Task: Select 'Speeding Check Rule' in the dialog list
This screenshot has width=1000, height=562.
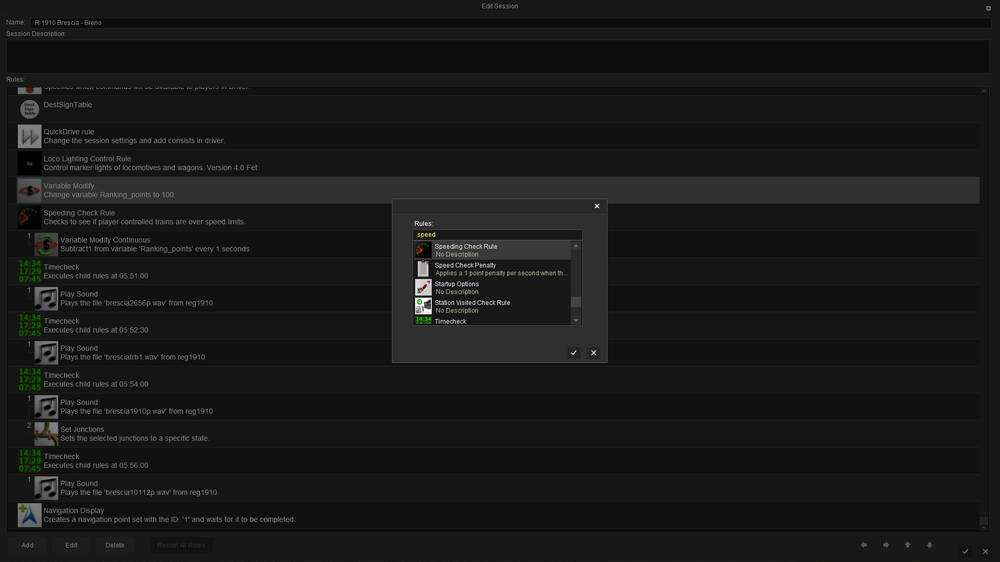Action: pyautogui.click(x=492, y=250)
